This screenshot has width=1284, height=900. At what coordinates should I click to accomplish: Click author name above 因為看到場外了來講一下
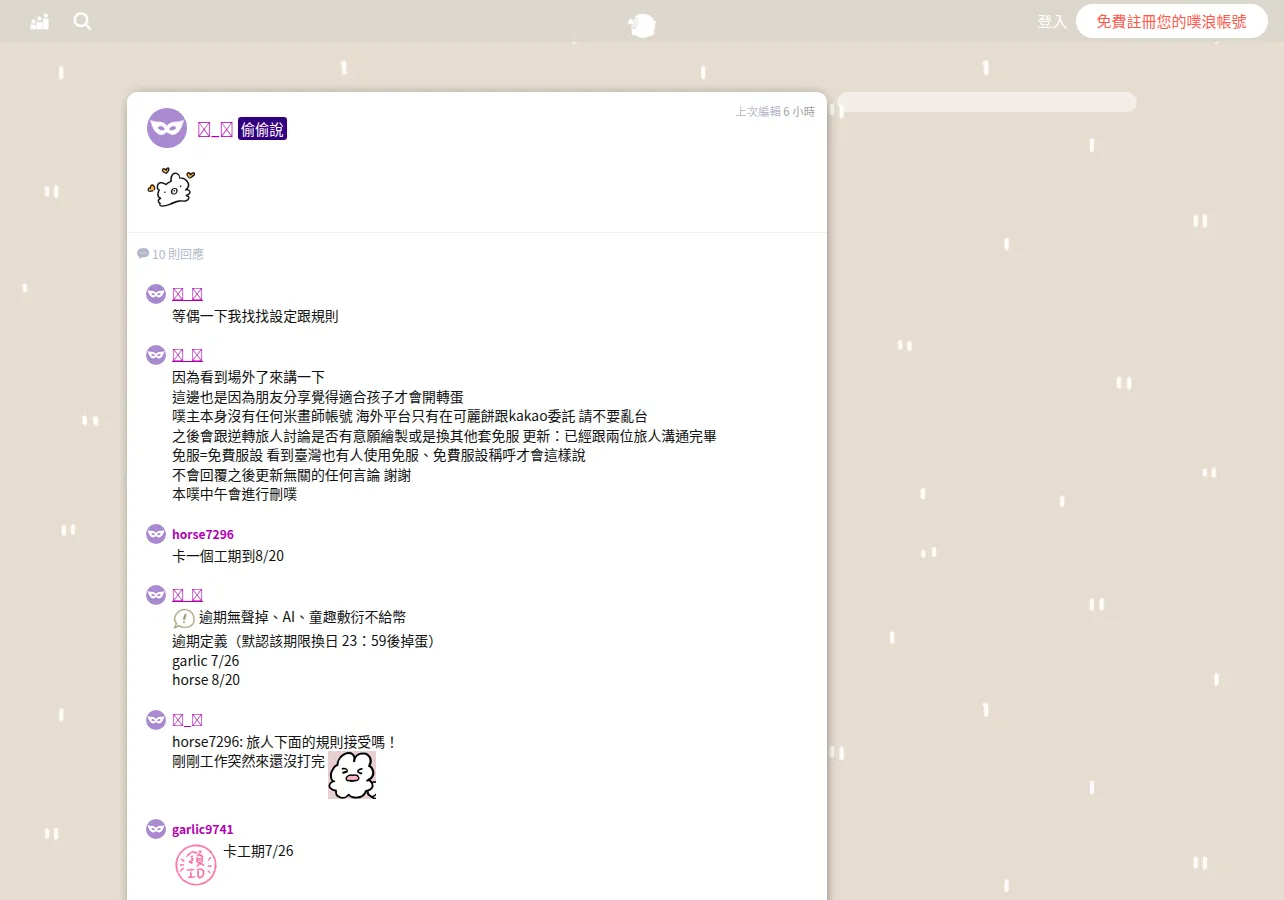(187, 355)
